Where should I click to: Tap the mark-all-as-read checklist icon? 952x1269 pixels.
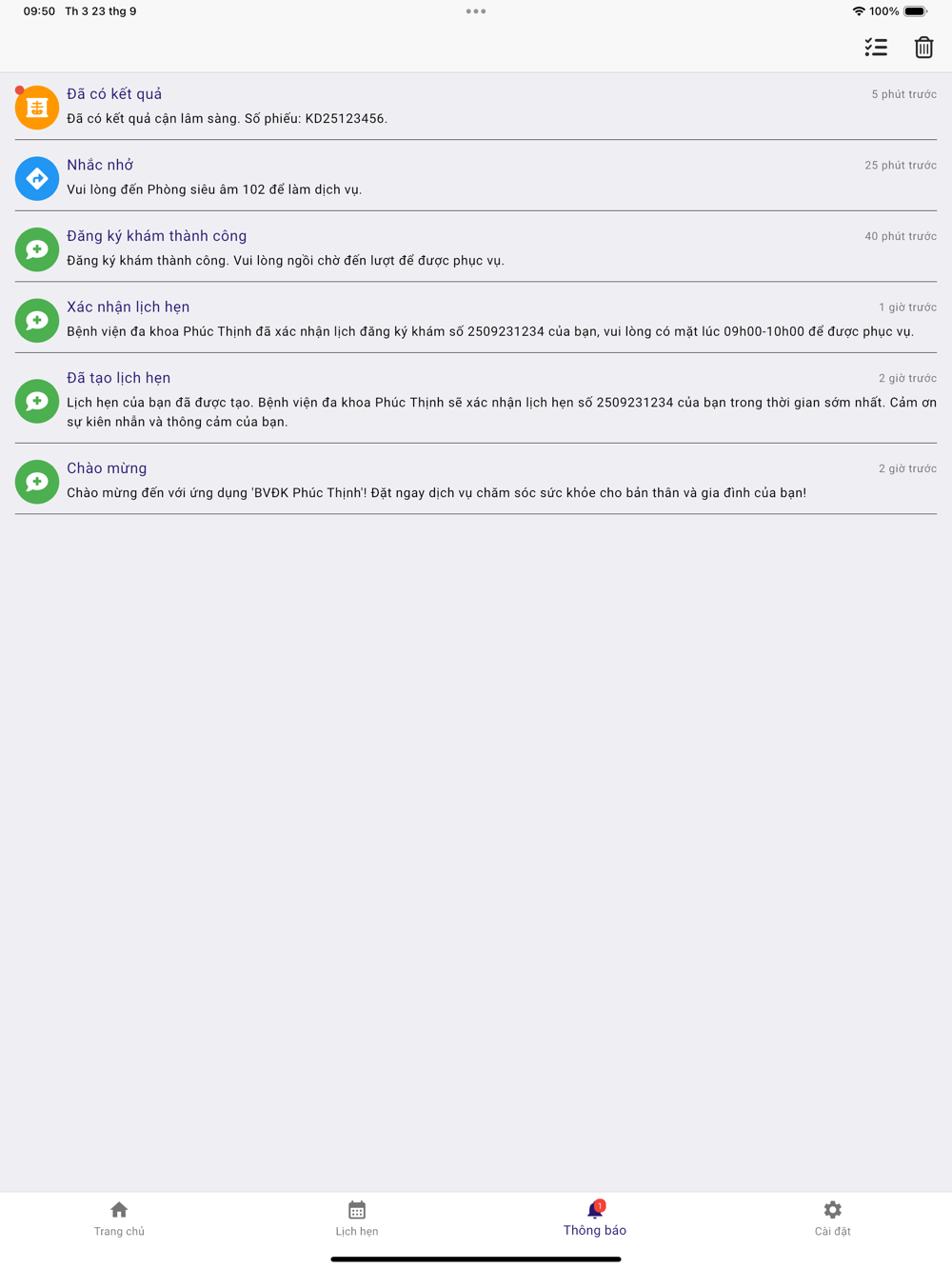pyautogui.click(x=876, y=47)
